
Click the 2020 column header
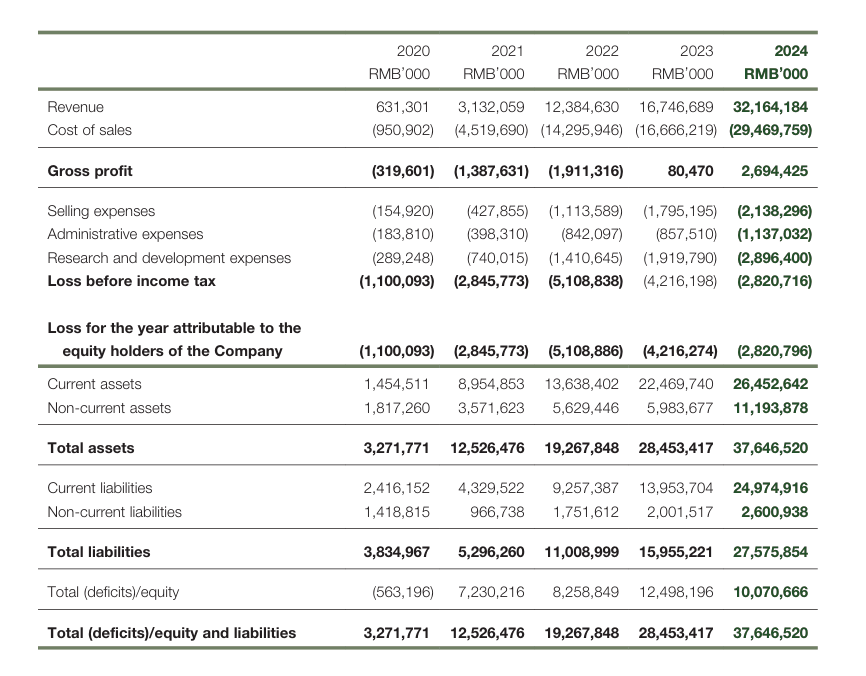pos(413,51)
